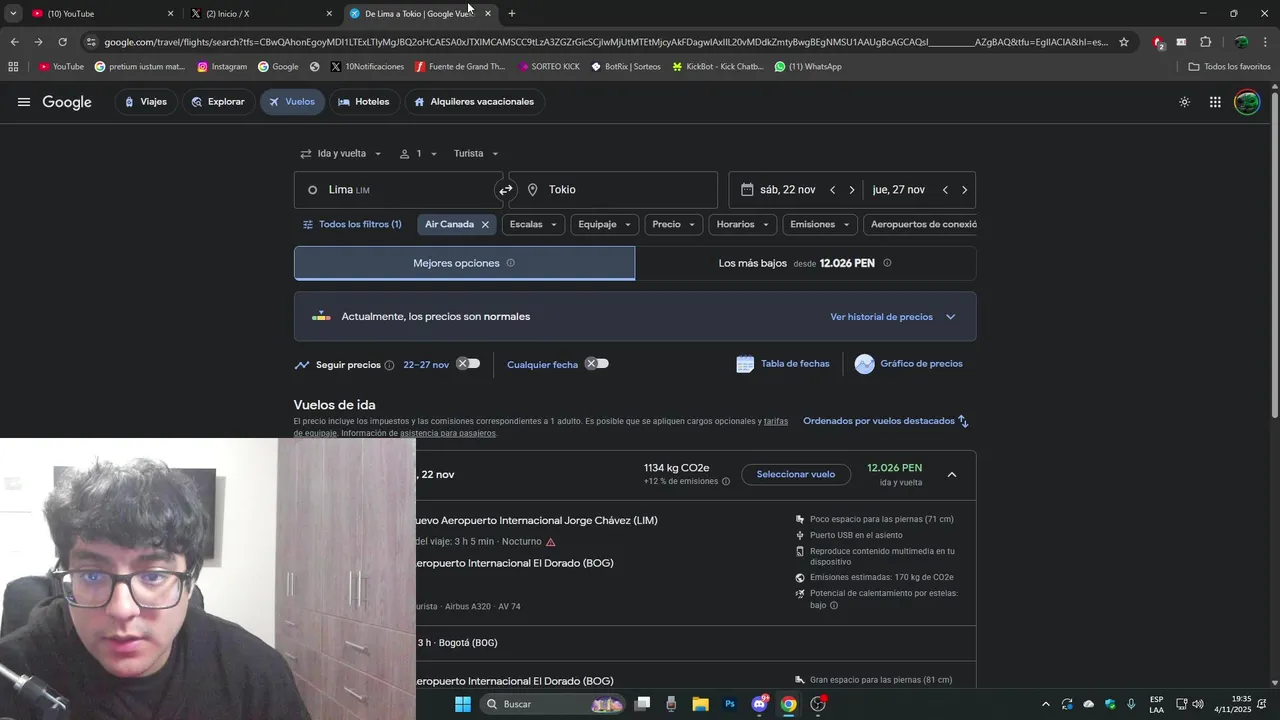Open the Horarios filter dropdown
This screenshot has width=1280, height=720.
pyautogui.click(x=742, y=225)
